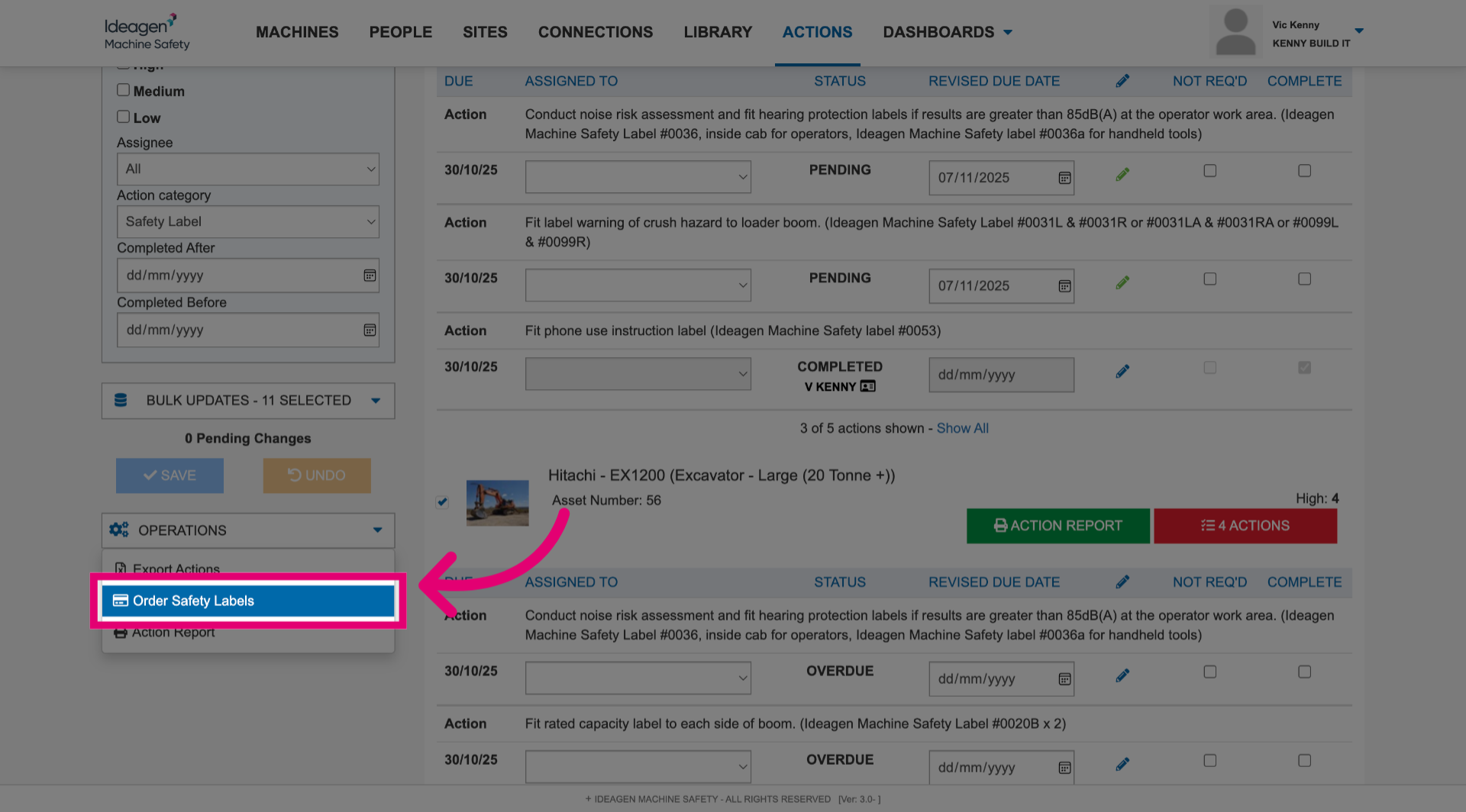
Task: Collapse the Operations dropdown
Action: 248,530
